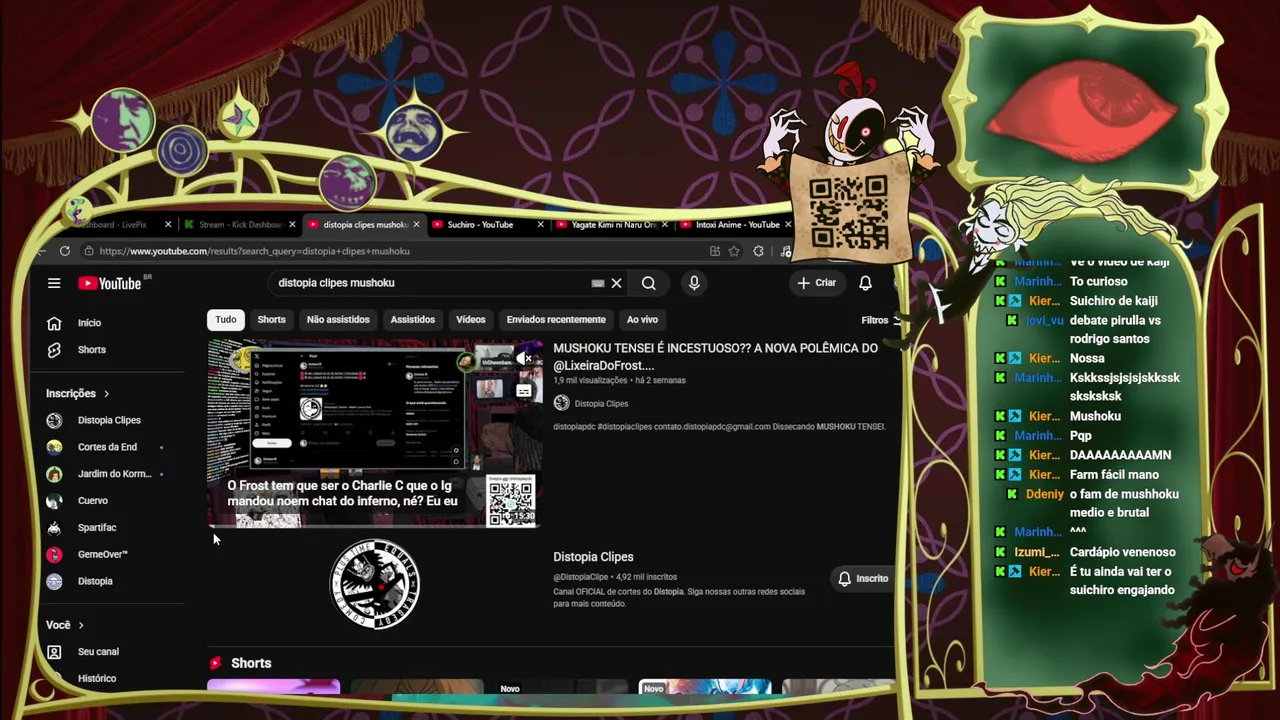Clear the search box with the X icon
Viewport: 1280px width, 720px height.
pos(616,283)
